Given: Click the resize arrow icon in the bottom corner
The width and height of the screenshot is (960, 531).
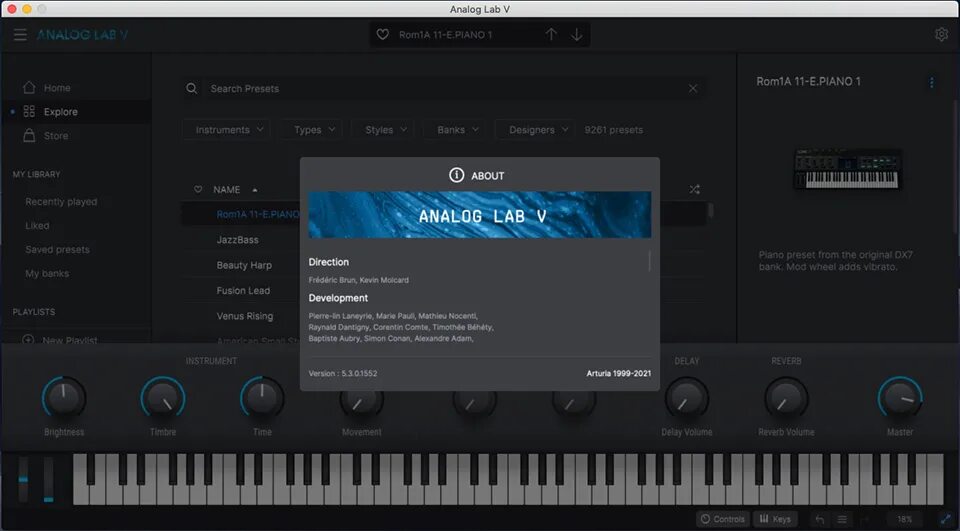Looking at the screenshot, I should tap(945, 519).
